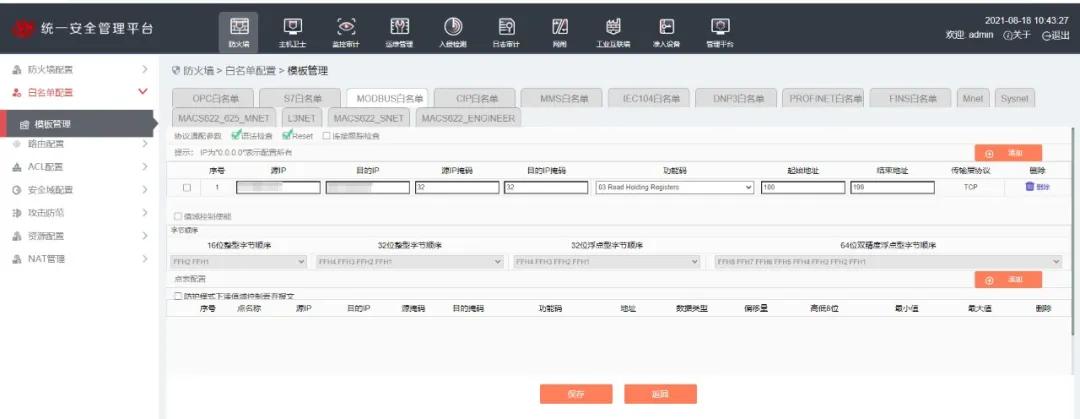Open the 32位浮点型字节顺序 dropdown
Screen dimensions: 1080x419
[x=607, y=262]
